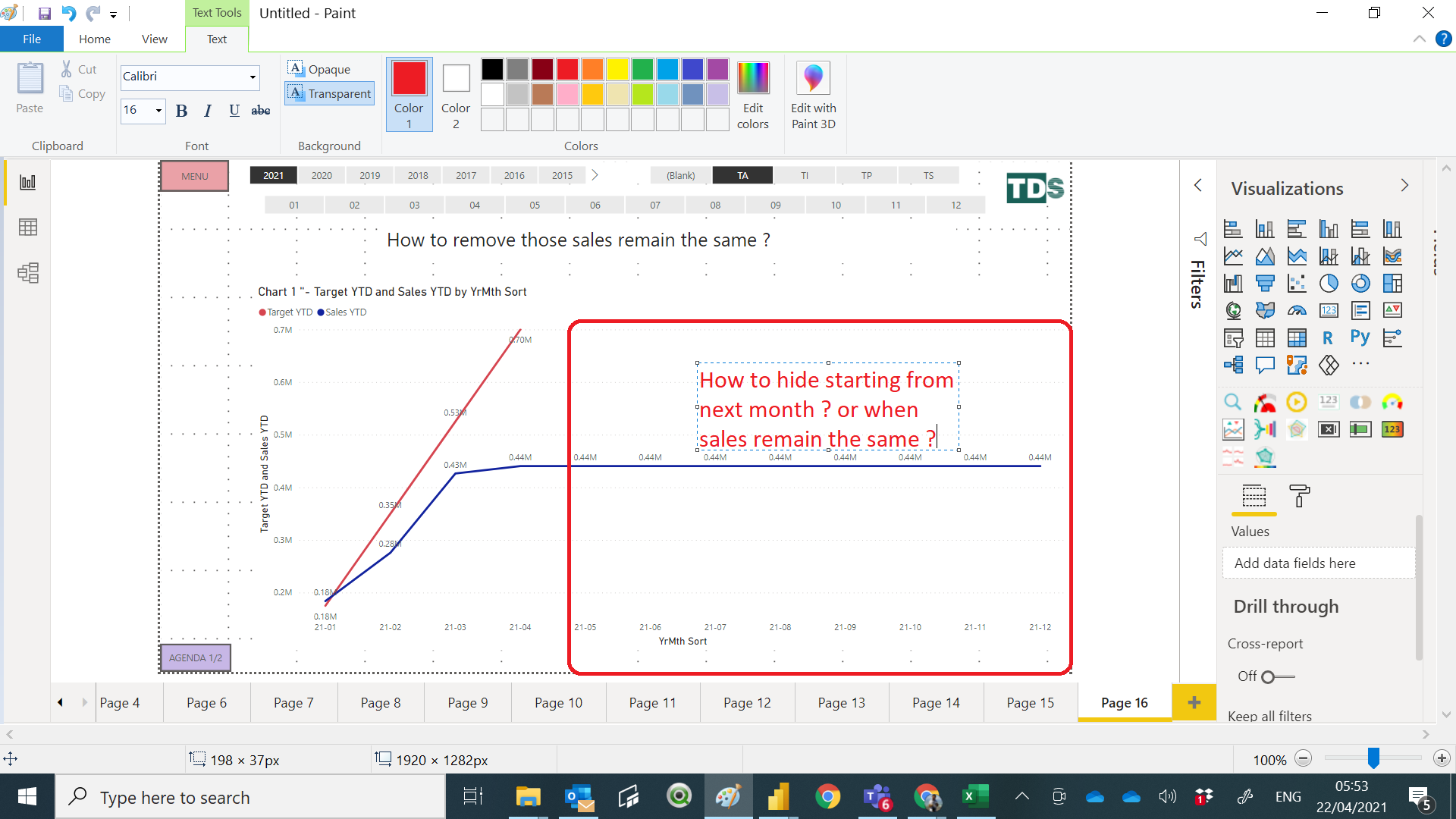Screen dimensions: 1456x819
Task: Select the funnel chart visual icon
Action: click(1265, 283)
